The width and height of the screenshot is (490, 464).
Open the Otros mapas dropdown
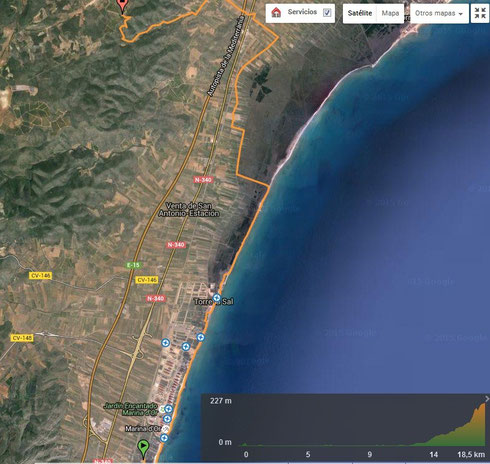(439, 13)
